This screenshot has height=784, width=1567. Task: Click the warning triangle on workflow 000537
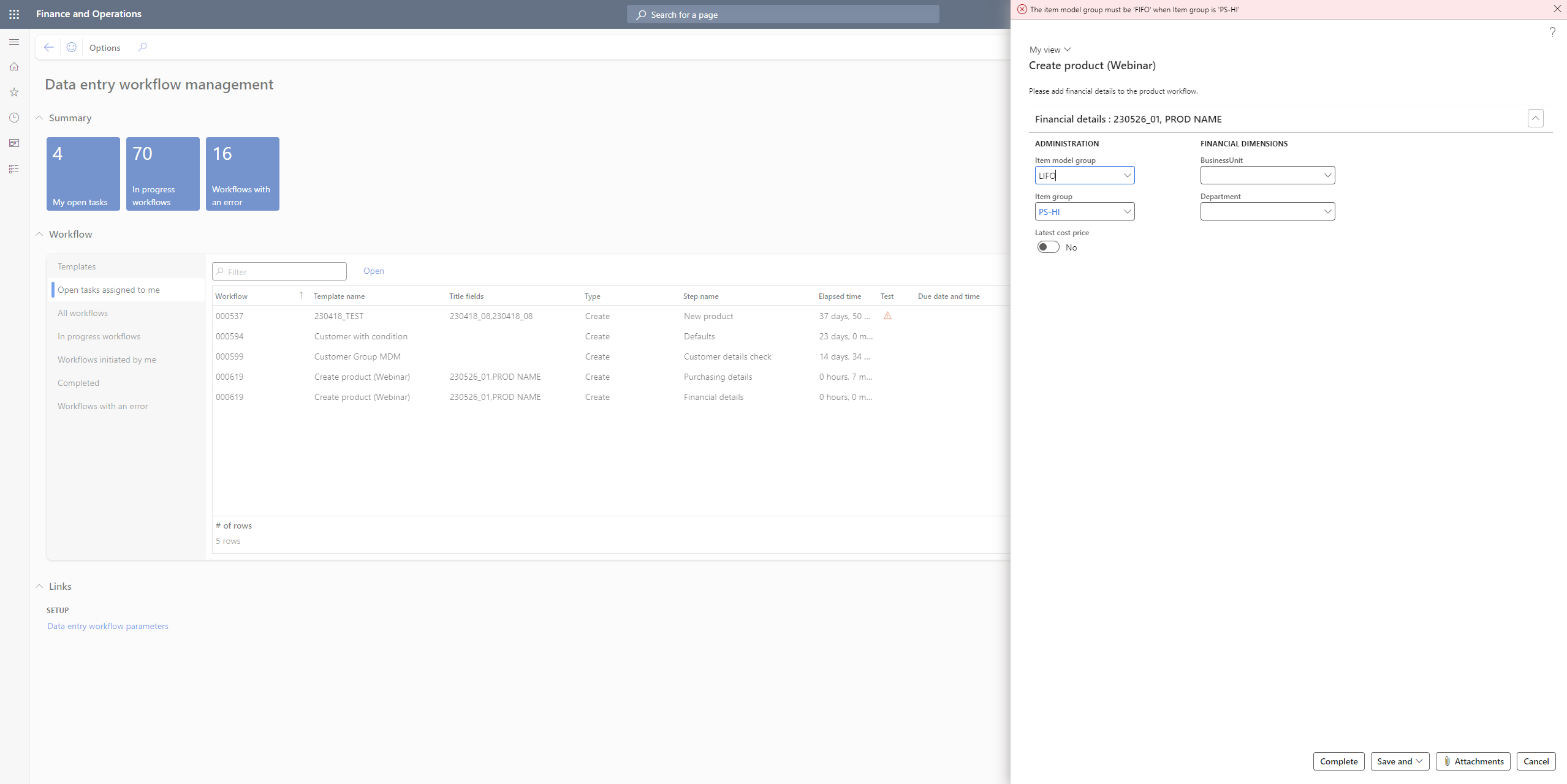coord(887,316)
